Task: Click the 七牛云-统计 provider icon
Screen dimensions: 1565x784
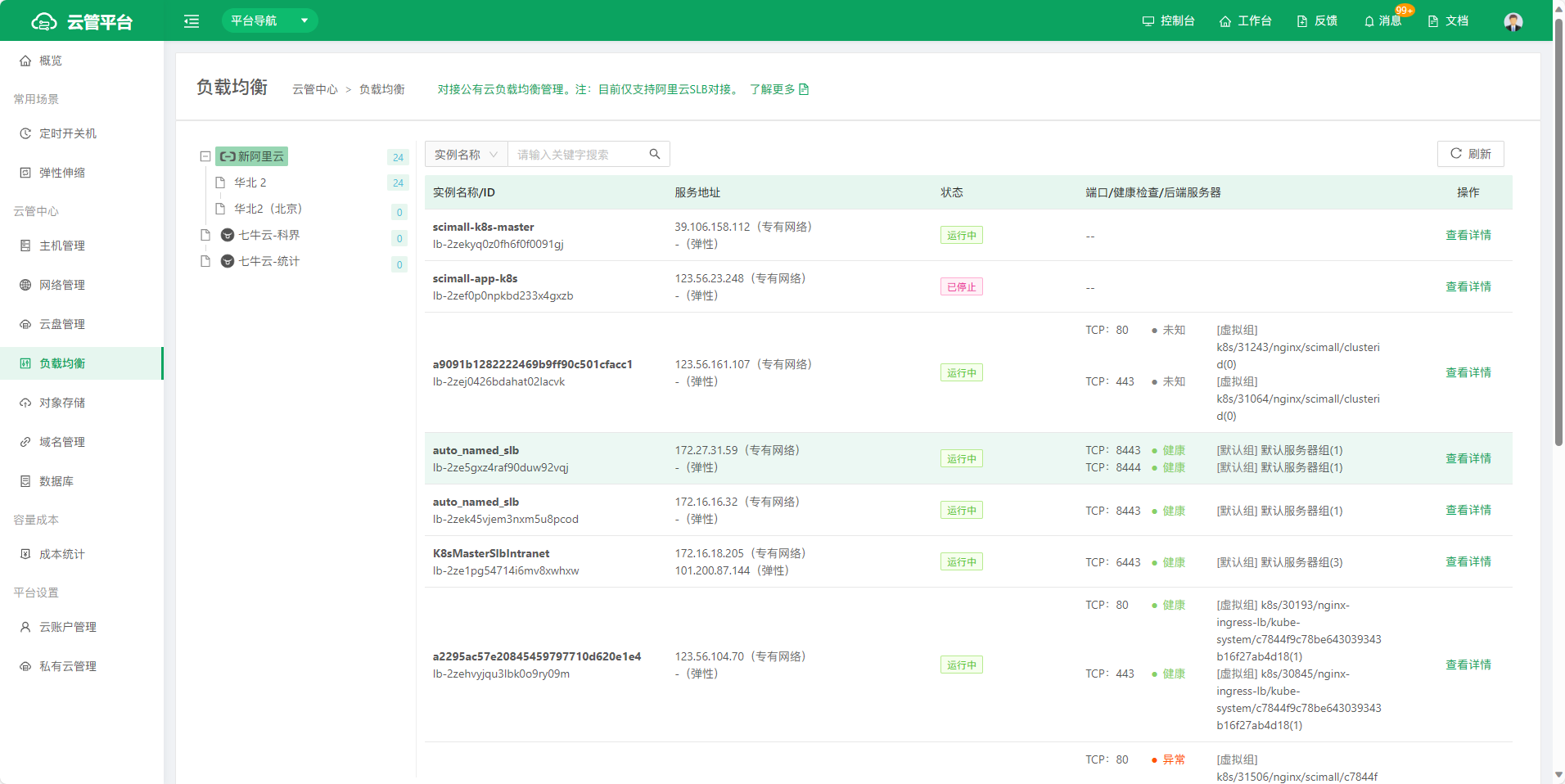Action: click(x=228, y=261)
